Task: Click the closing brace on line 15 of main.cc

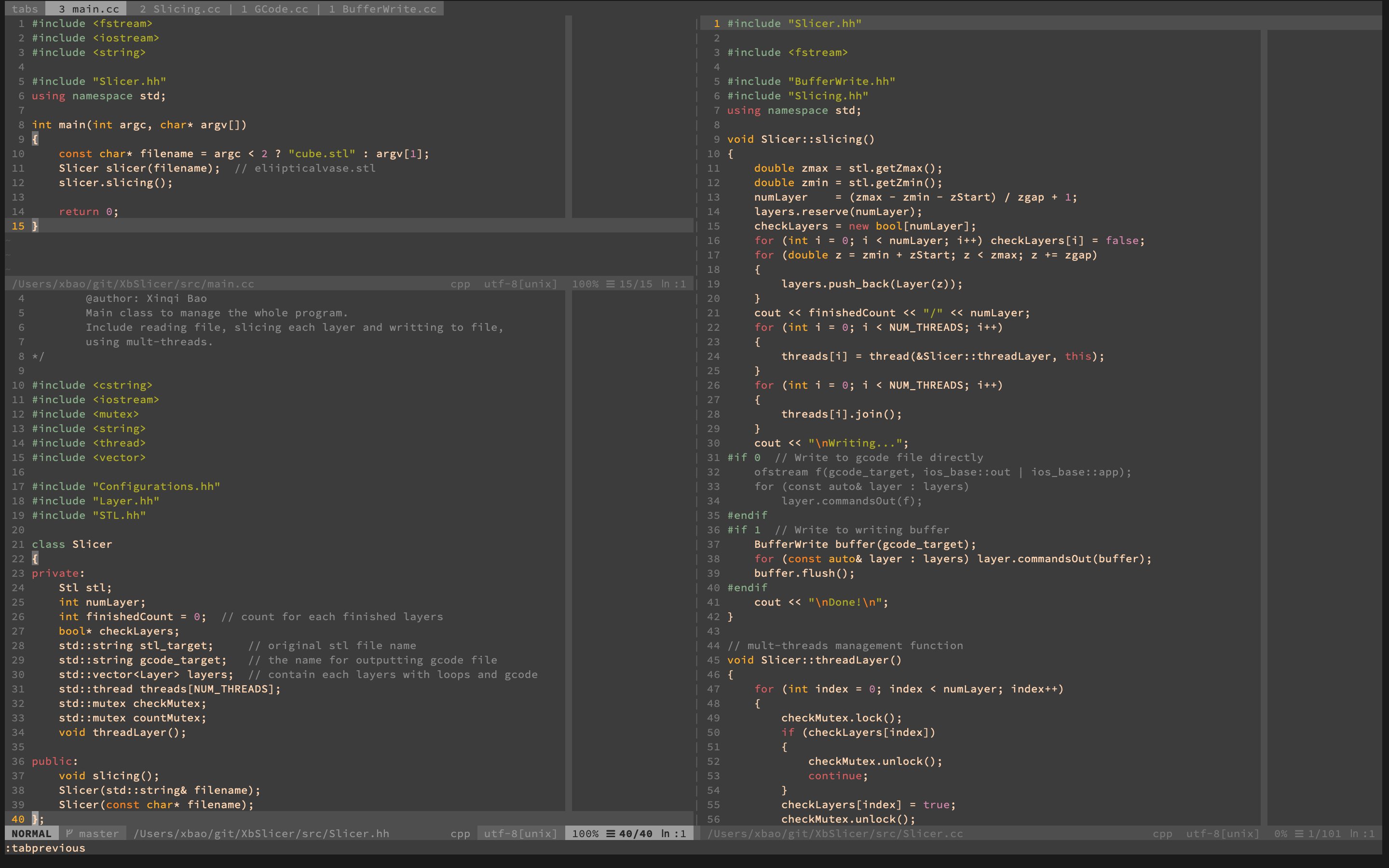Action: (x=35, y=226)
